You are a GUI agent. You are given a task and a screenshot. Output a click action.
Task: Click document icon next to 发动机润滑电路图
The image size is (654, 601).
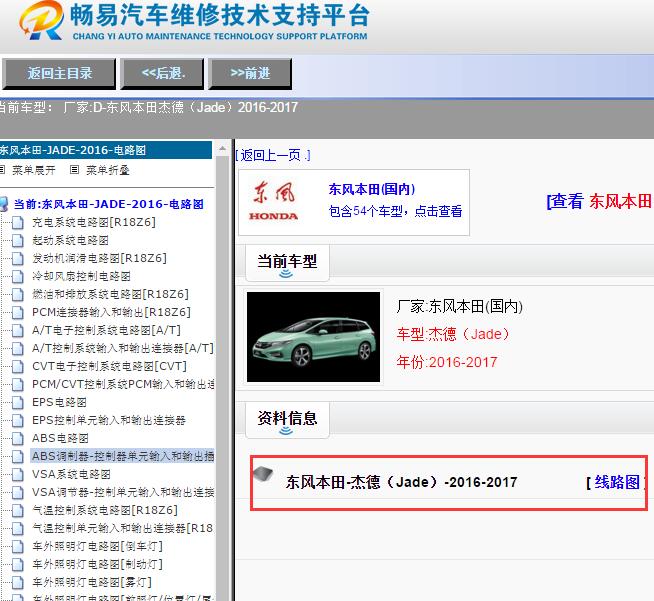point(18,259)
